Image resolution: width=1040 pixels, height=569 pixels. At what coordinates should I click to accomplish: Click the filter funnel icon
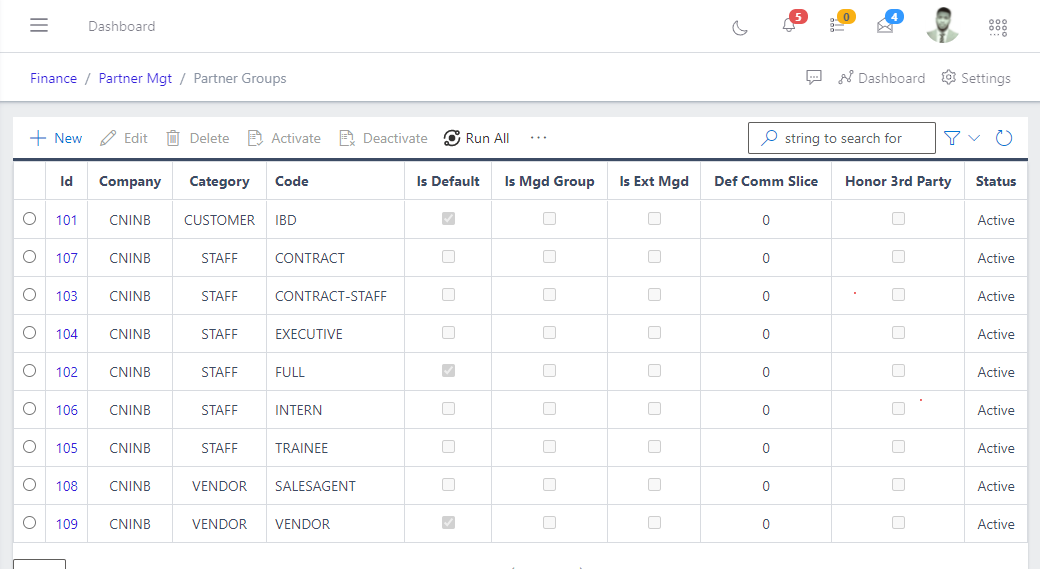click(952, 138)
